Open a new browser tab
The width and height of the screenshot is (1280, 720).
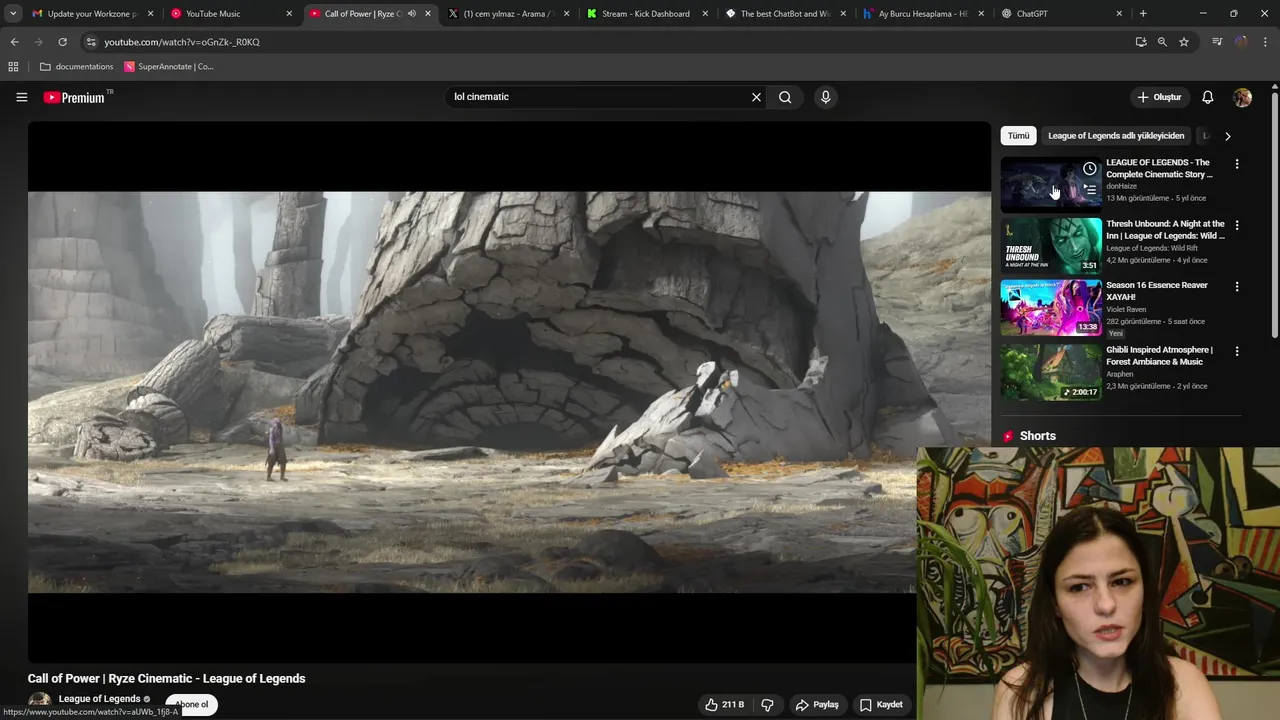[x=1143, y=14]
